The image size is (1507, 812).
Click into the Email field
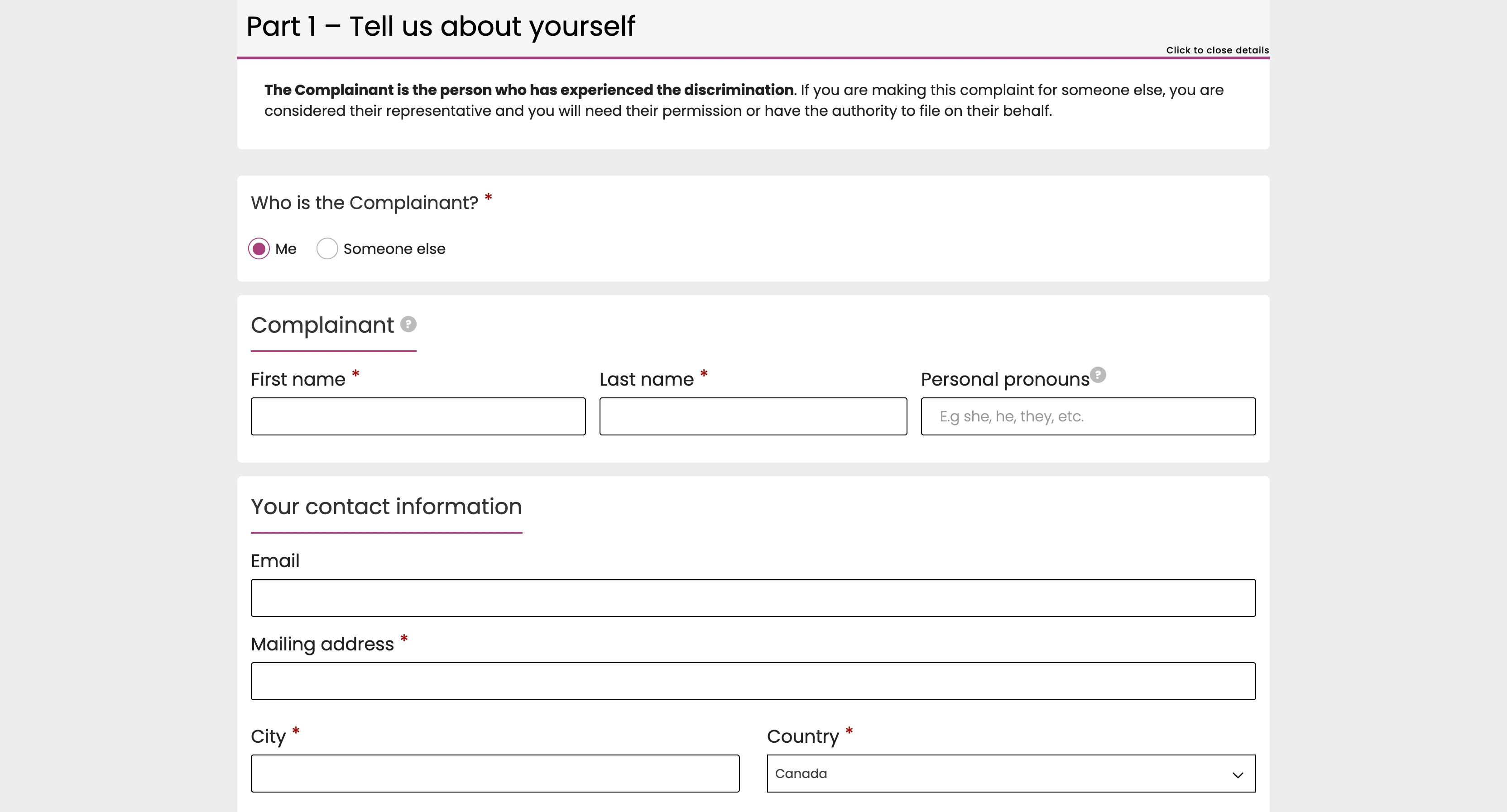[752, 597]
